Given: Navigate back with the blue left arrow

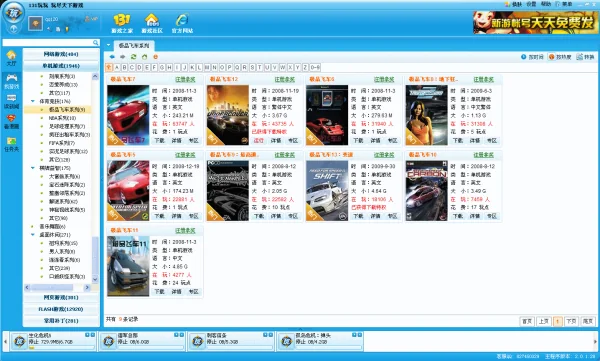Looking at the screenshot, I should [112, 57].
